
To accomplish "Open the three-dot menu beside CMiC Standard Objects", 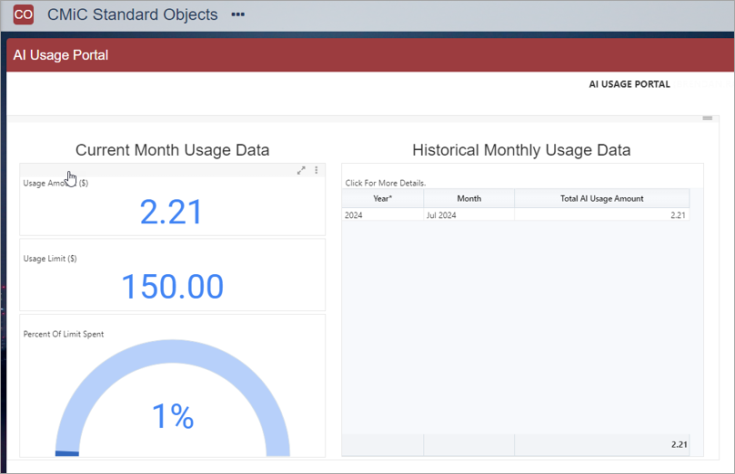I will pyautogui.click(x=238, y=15).
